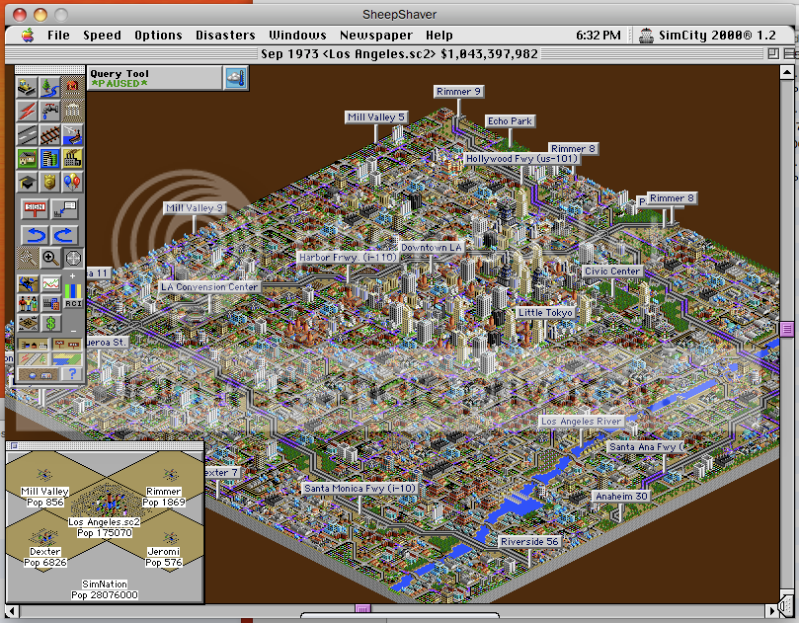Select the Landscape trees and water tool
Image resolution: width=799 pixels, height=623 pixels.
click(x=49, y=87)
